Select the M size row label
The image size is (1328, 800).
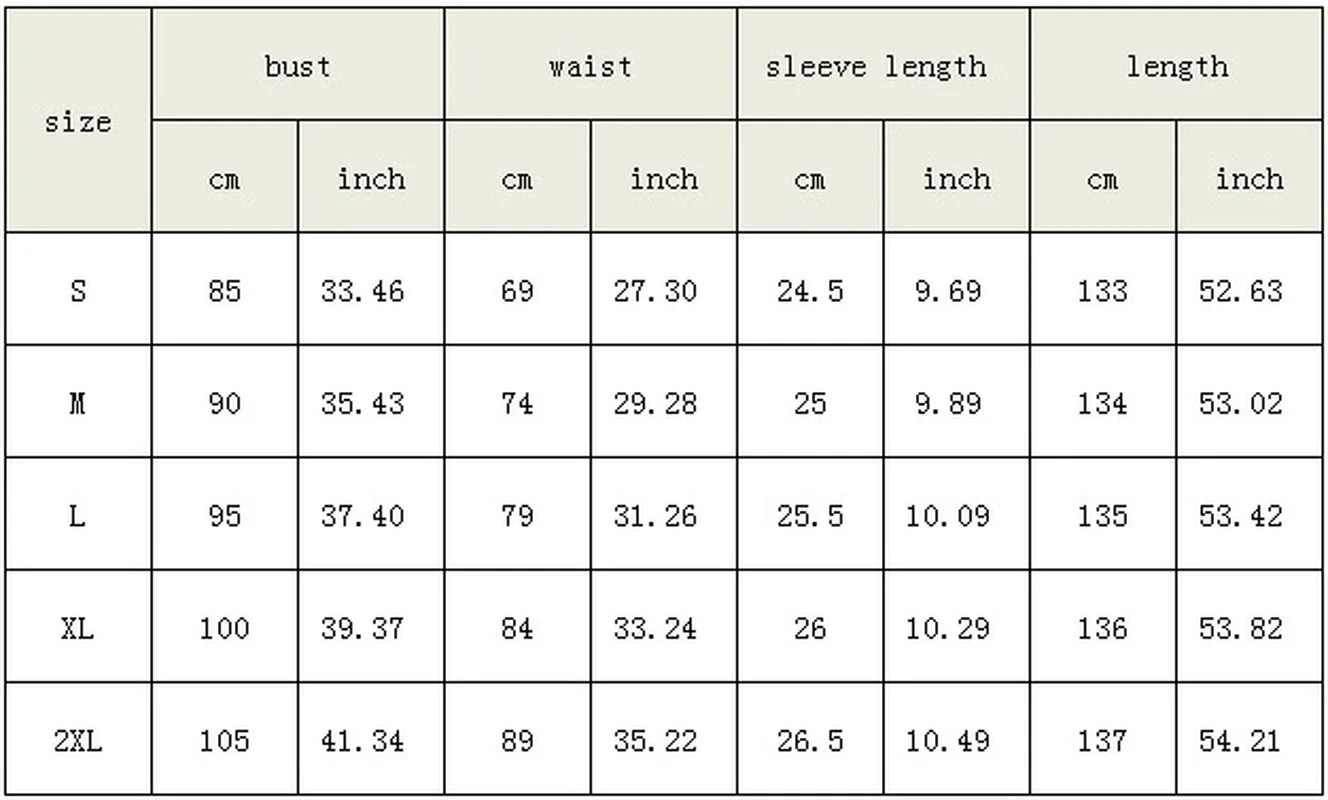click(x=77, y=403)
